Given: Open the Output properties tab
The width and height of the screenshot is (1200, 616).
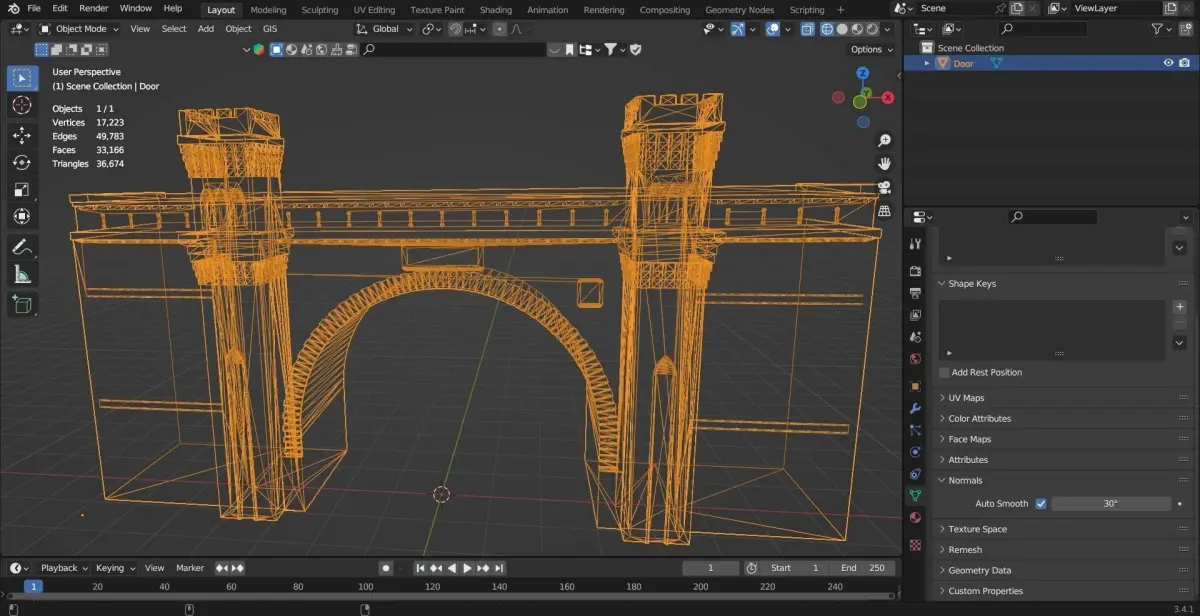Looking at the screenshot, I should pos(915,293).
